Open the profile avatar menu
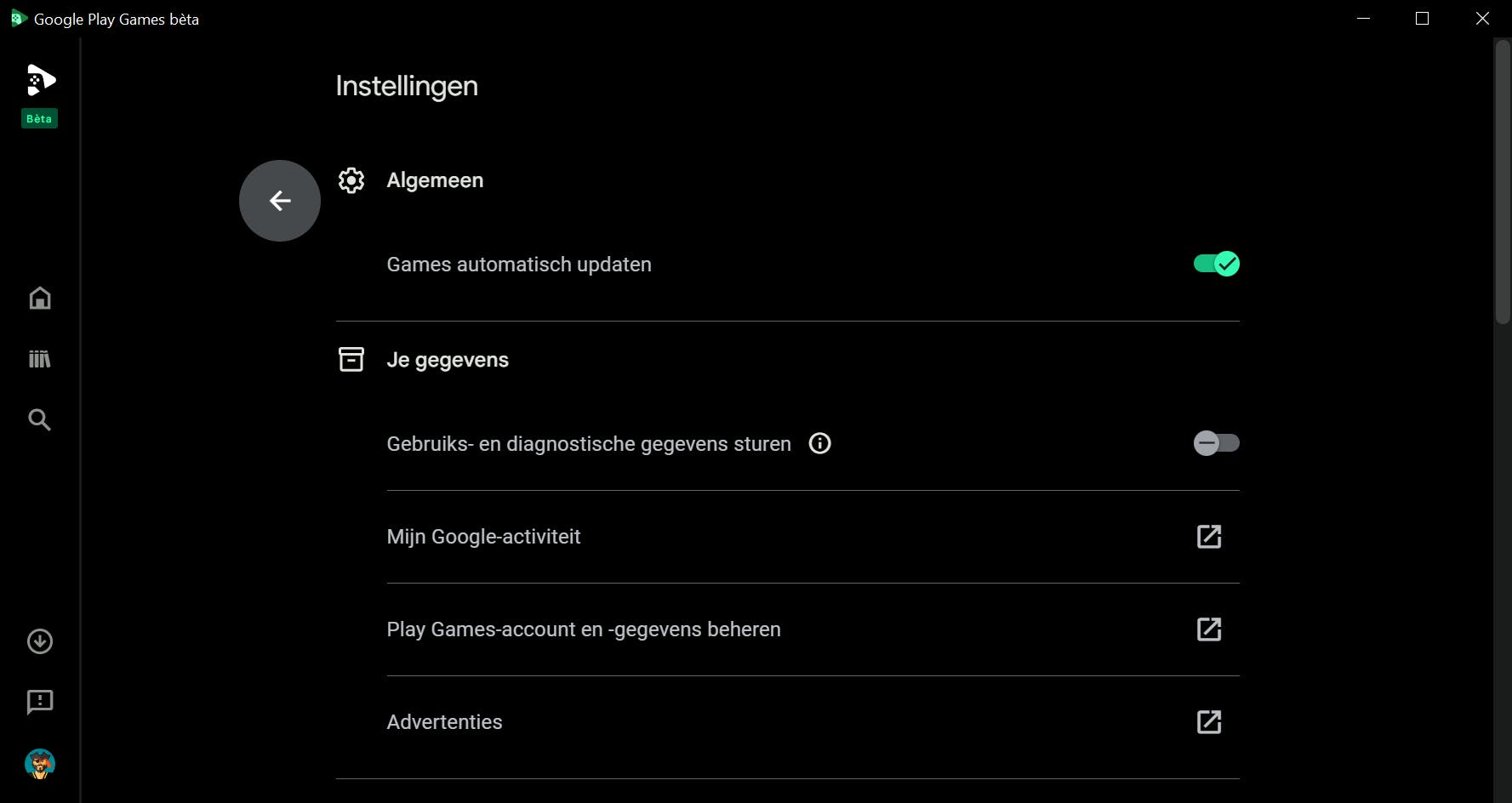Viewport: 1512px width, 803px height. (x=40, y=763)
